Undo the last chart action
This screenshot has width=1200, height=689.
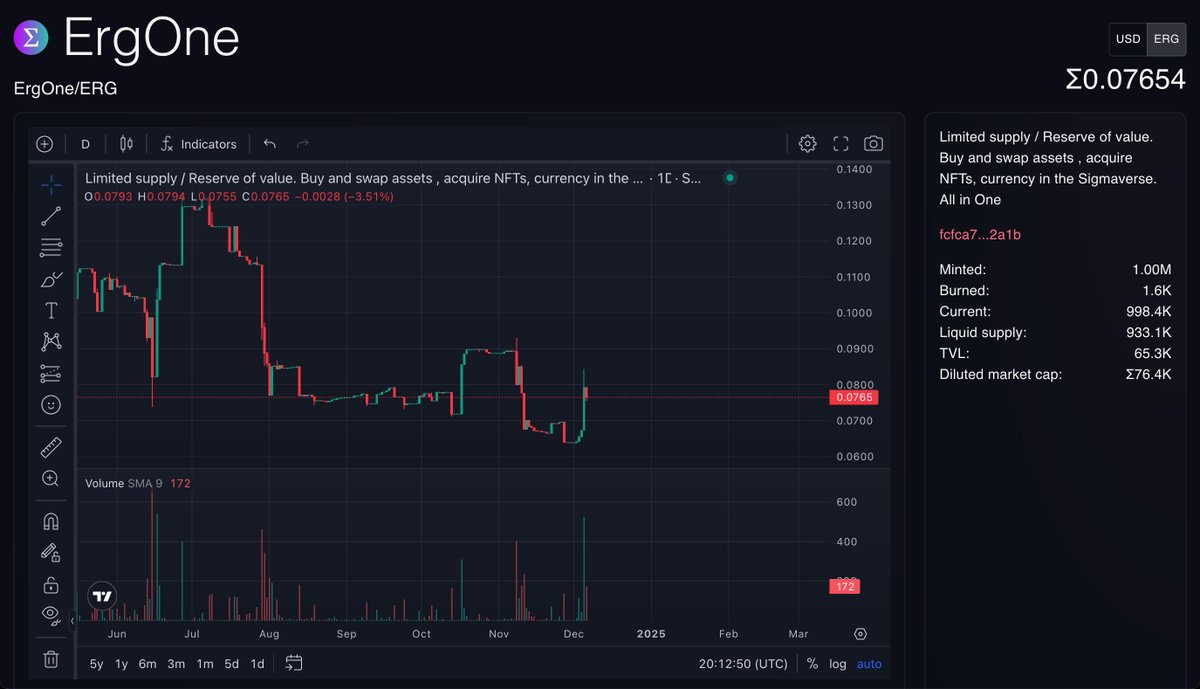point(270,144)
